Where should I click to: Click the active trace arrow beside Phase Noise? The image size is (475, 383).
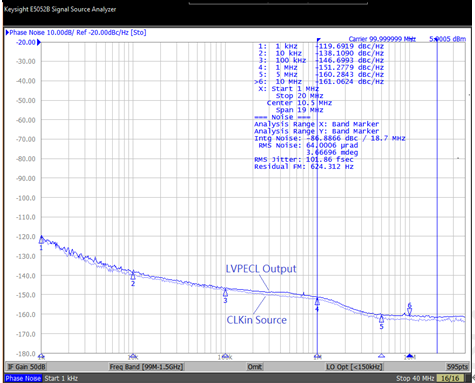[x=7, y=32]
